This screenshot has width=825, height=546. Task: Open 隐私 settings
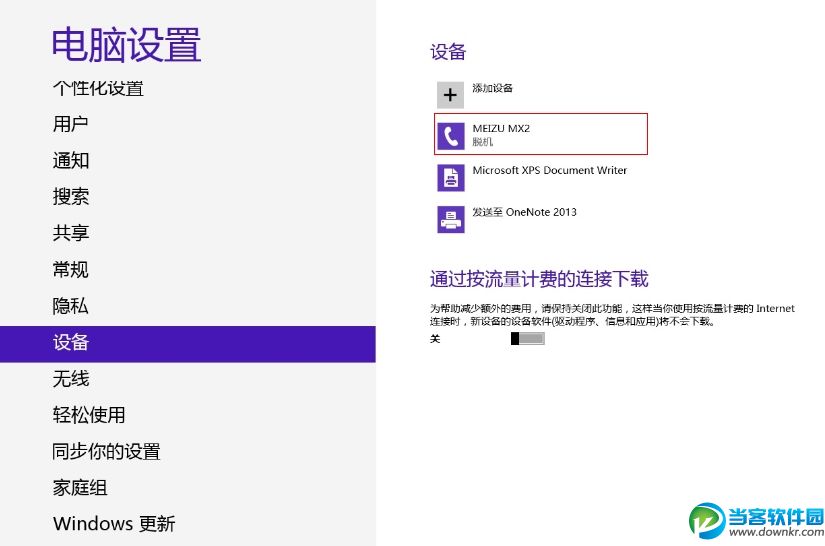(x=71, y=306)
